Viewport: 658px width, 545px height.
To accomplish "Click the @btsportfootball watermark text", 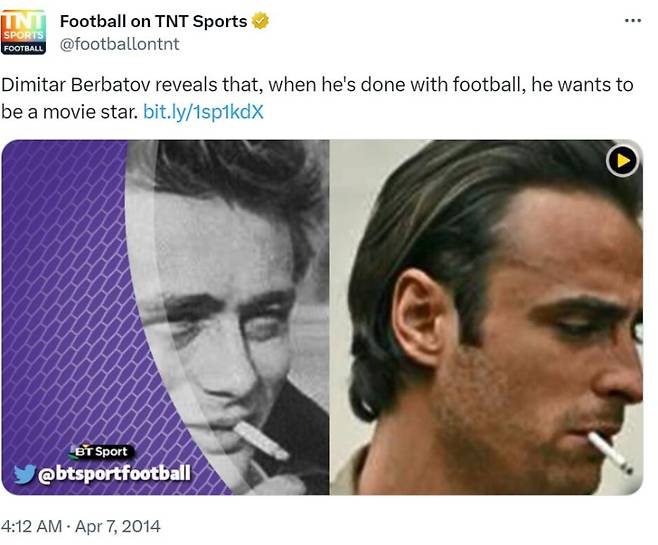I will pyautogui.click(x=113, y=475).
